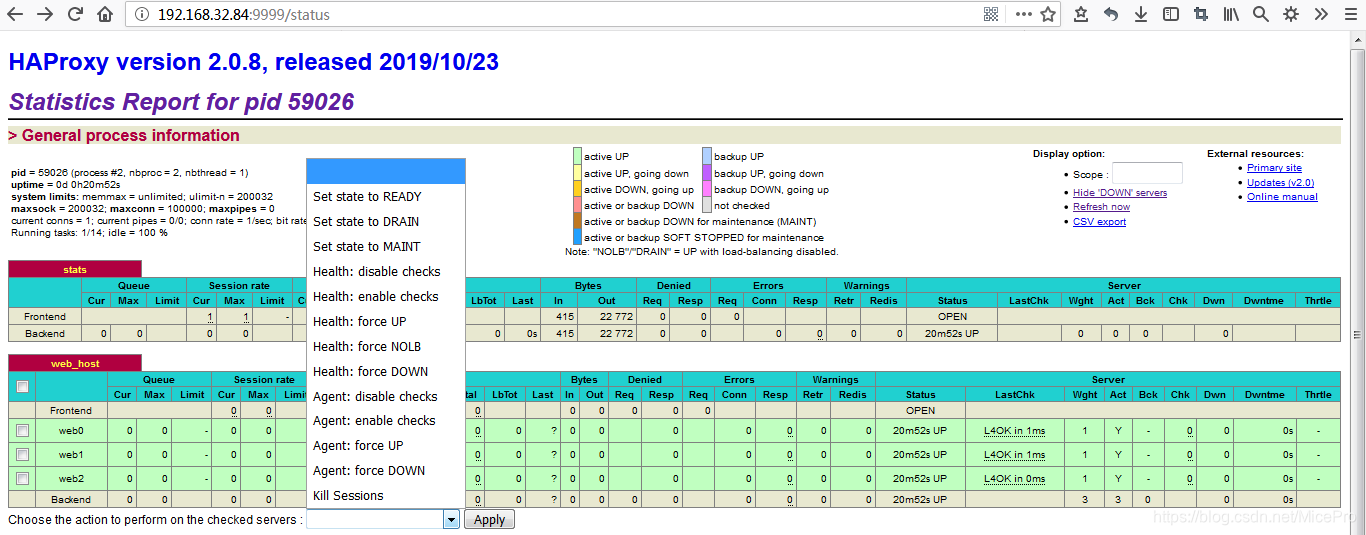Tick the web0 server checkbox
This screenshot has width=1366, height=535.
(x=23, y=431)
